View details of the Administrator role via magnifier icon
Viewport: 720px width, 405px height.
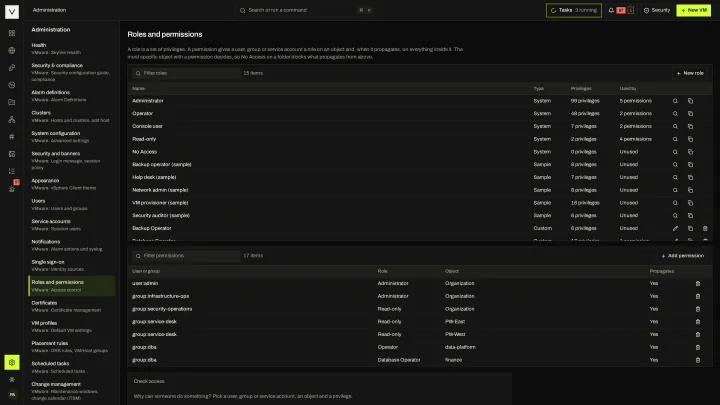(675, 101)
